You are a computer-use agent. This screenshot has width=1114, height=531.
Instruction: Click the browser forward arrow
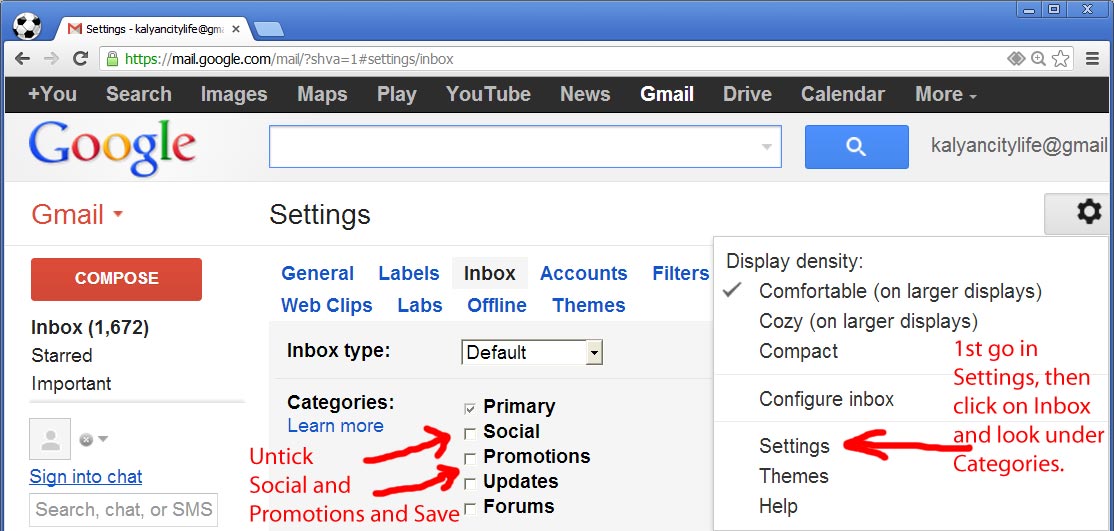(51, 58)
